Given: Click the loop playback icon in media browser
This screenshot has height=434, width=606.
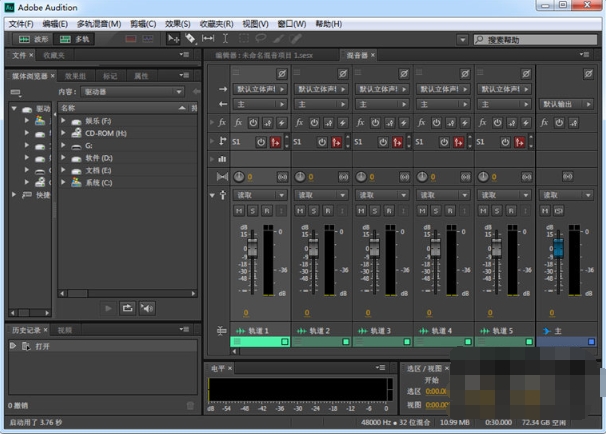Looking at the screenshot, I should point(128,309).
